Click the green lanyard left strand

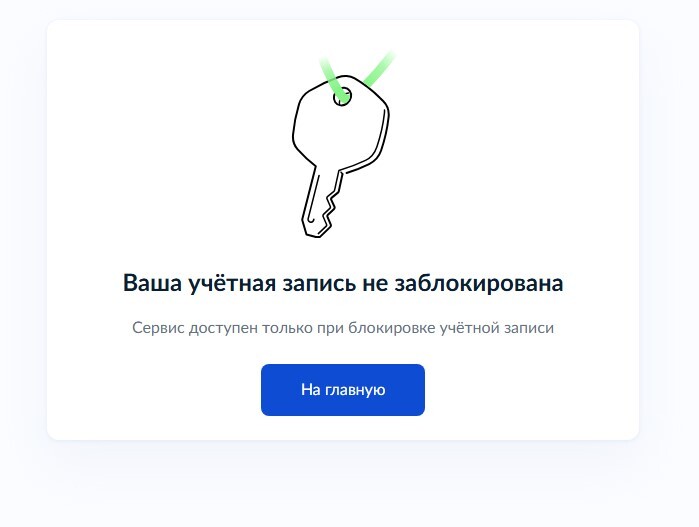pyautogui.click(x=332, y=77)
